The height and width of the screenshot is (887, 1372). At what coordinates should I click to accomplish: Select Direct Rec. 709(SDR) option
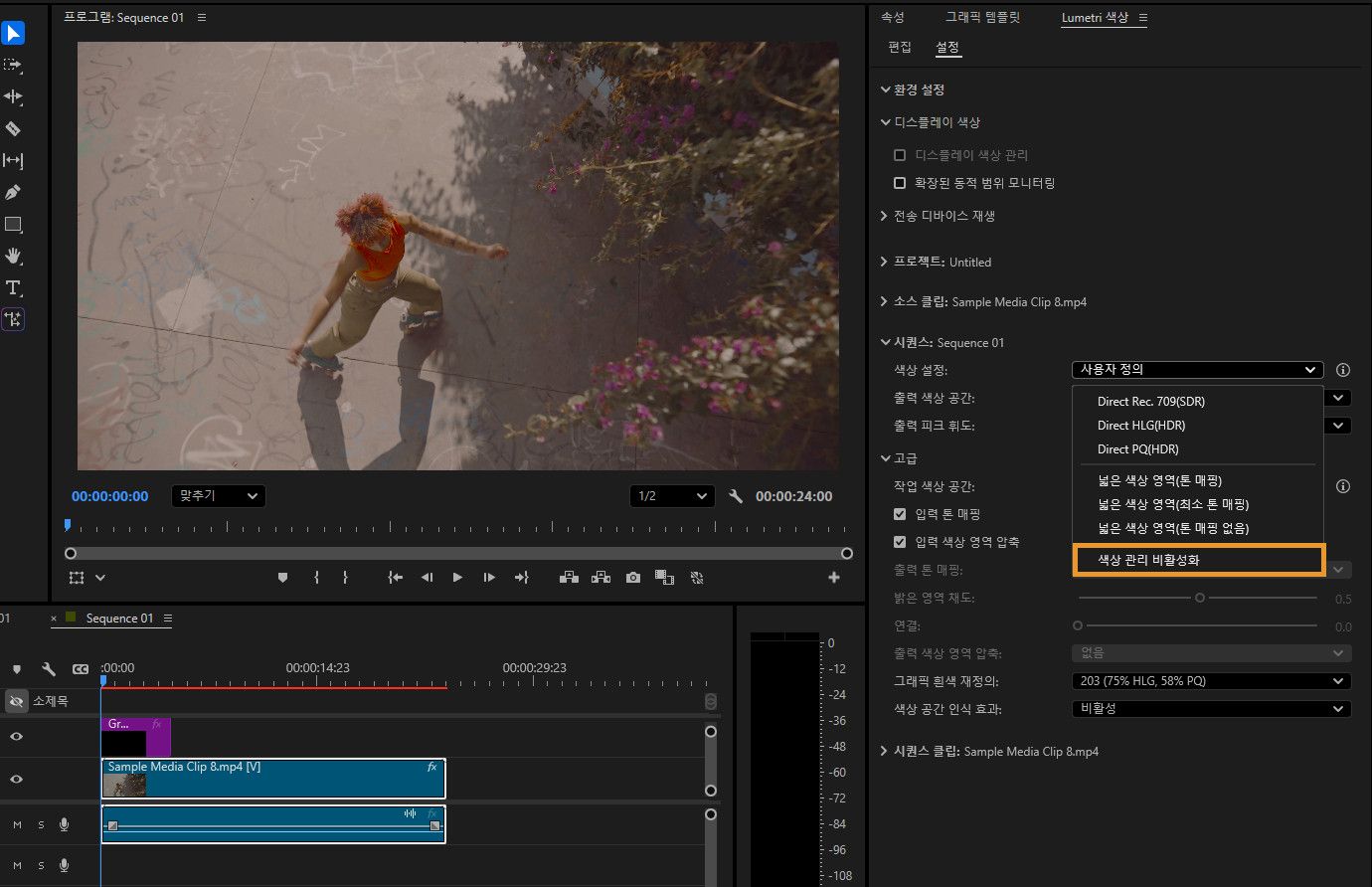[x=1150, y=402]
